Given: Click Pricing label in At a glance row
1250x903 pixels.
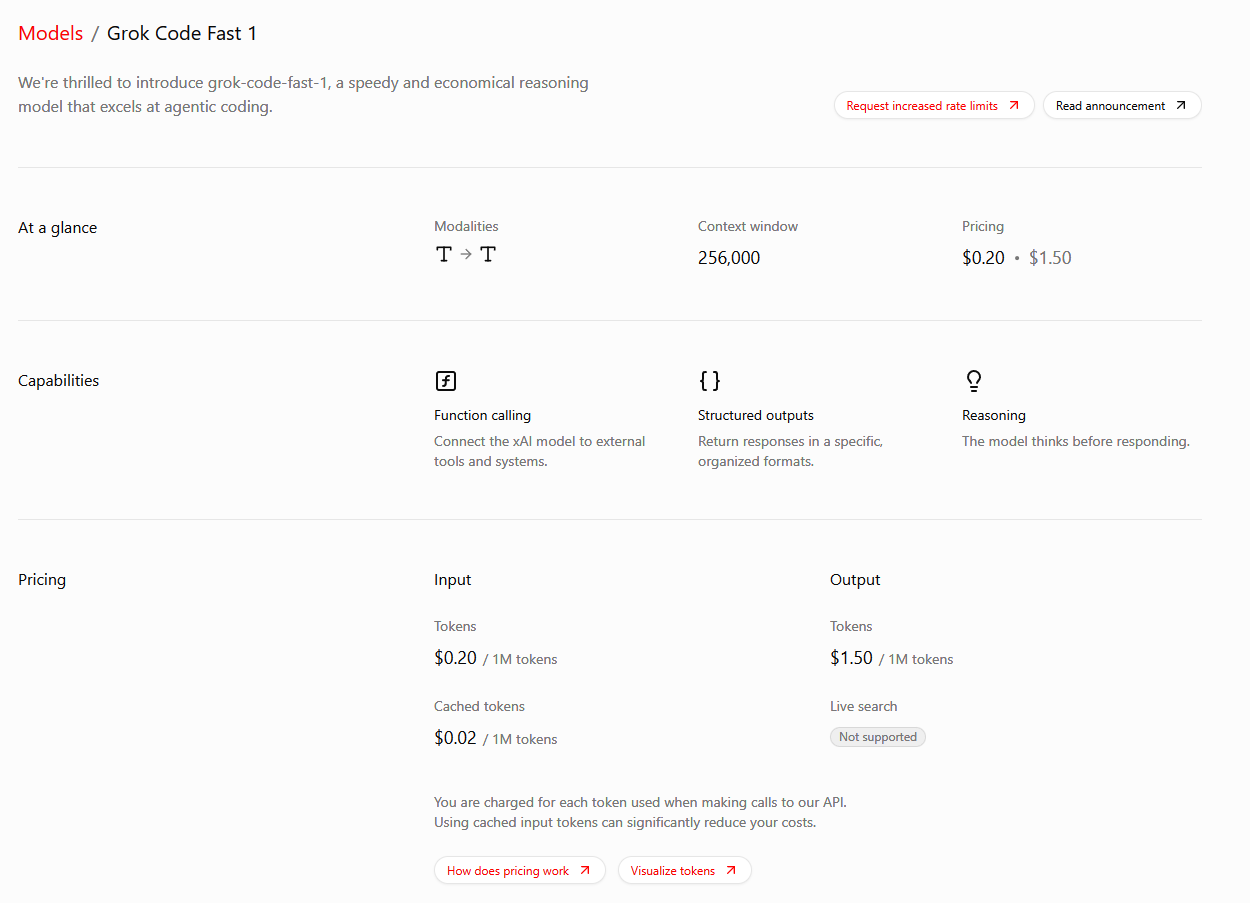Looking at the screenshot, I should 983,226.
